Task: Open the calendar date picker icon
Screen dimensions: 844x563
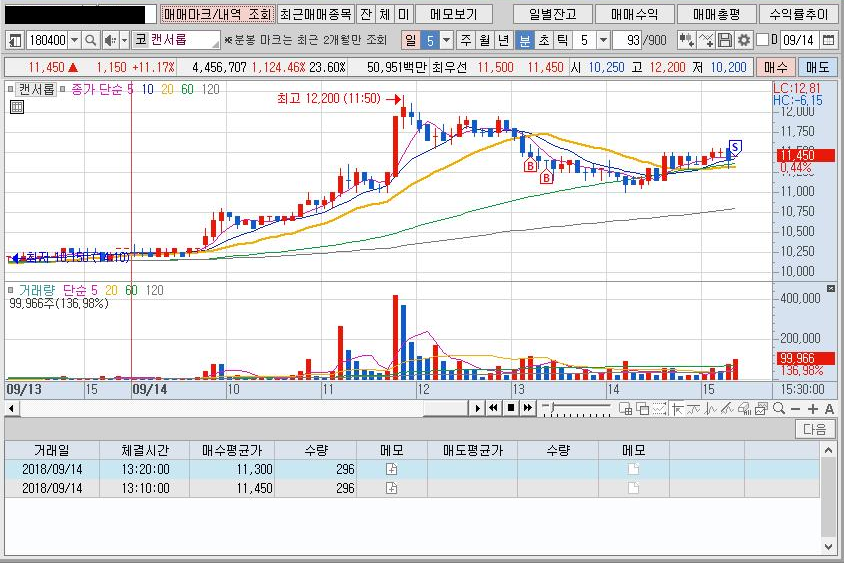Action: (x=828, y=40)
